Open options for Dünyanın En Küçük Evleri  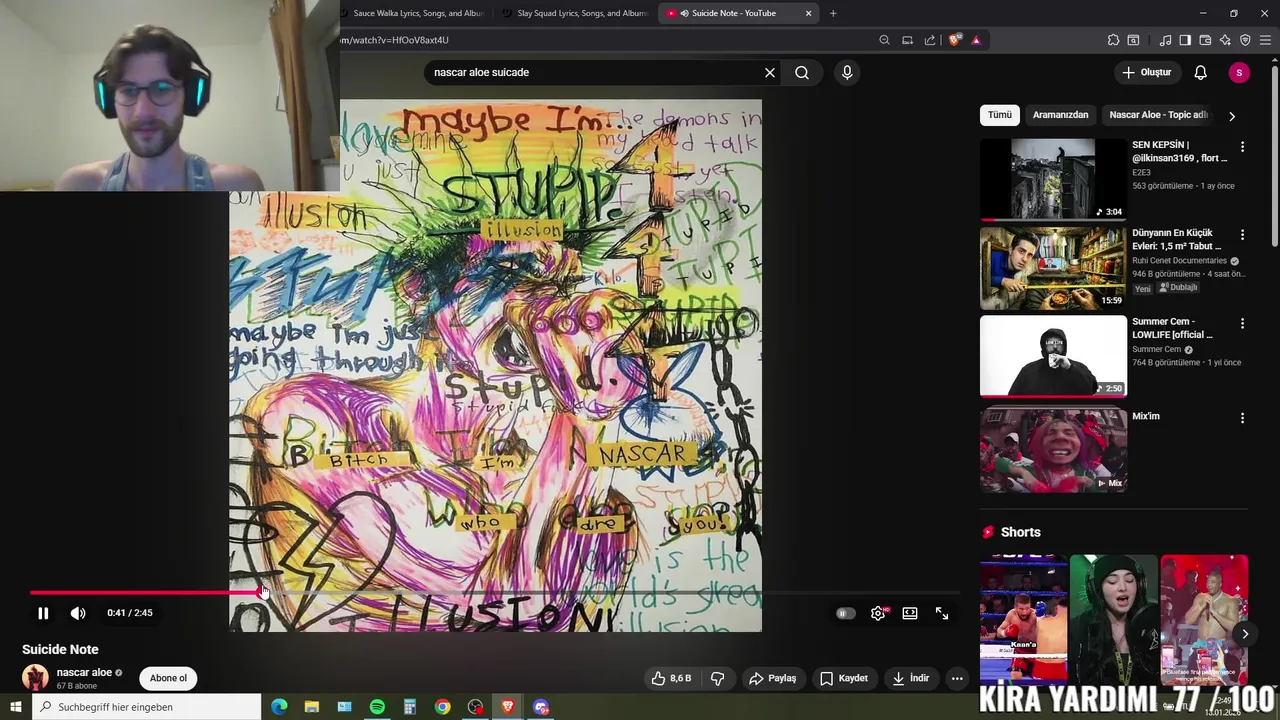(1242, 234)
